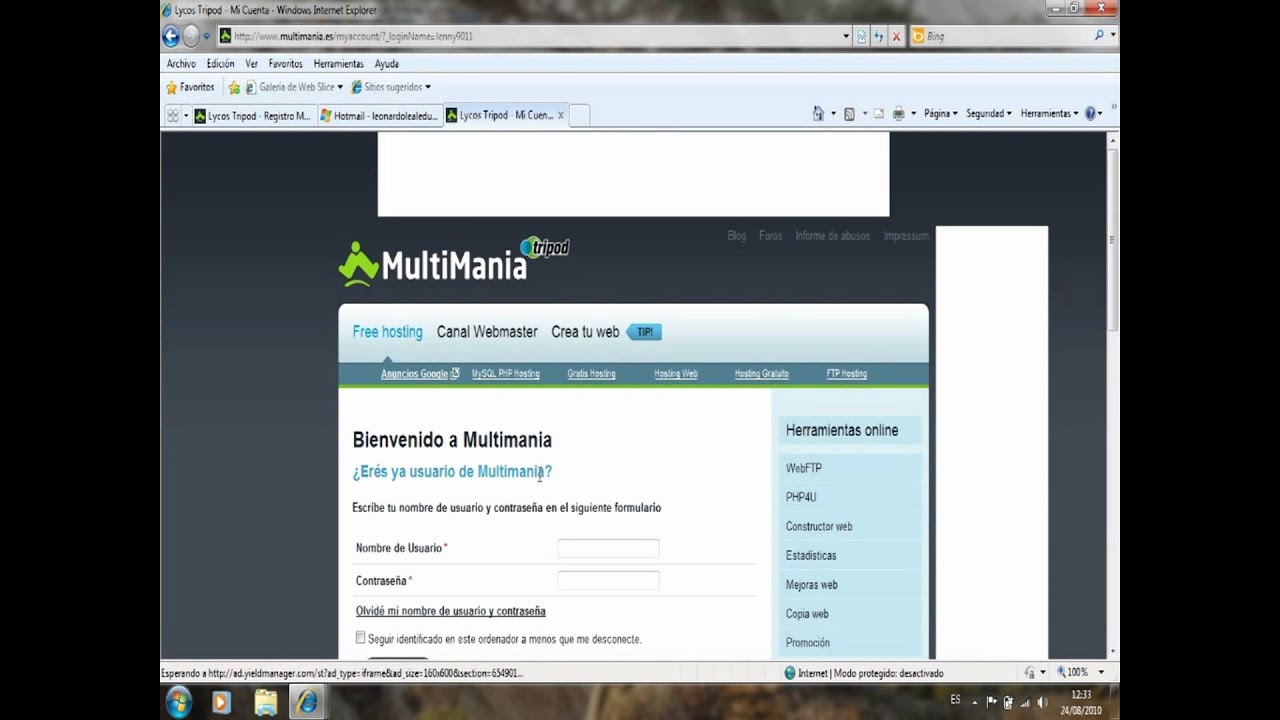
Task: Open Windows Media Player from taskbar
Action: pyautogui.click(x=221, y=703)
